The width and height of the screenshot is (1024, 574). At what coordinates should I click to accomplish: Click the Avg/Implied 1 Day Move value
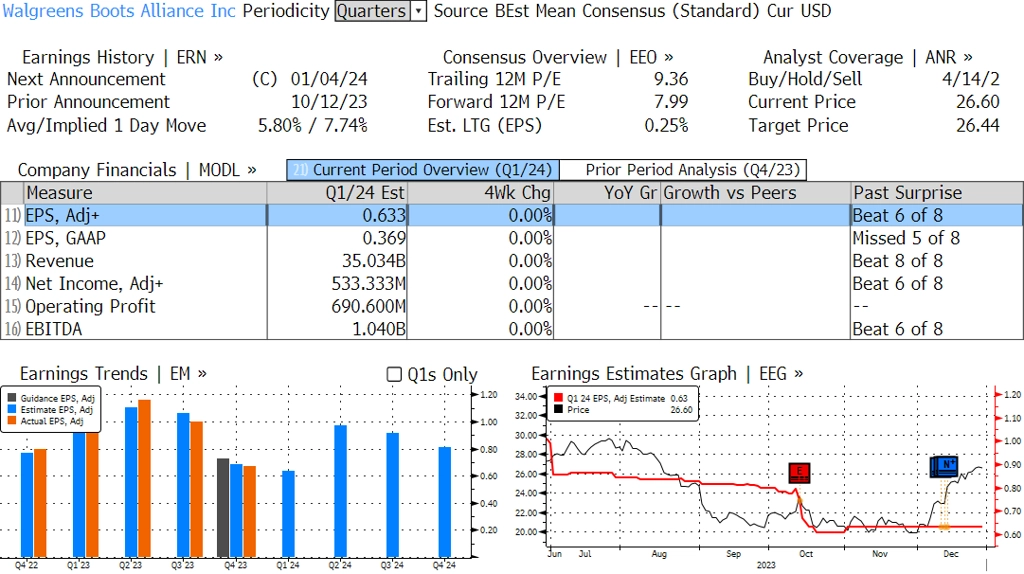coord(313,125)
